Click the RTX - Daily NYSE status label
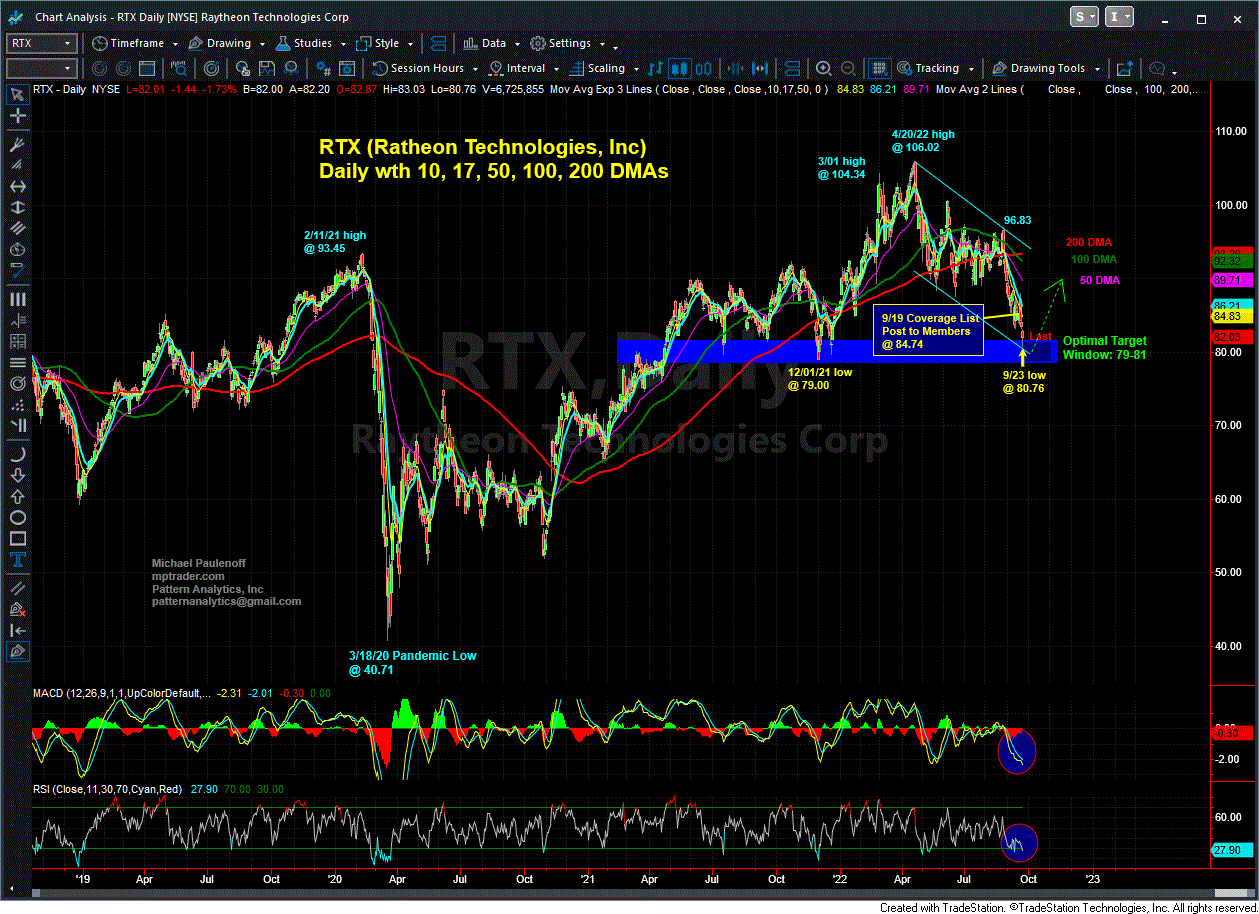 coord(75,89)
